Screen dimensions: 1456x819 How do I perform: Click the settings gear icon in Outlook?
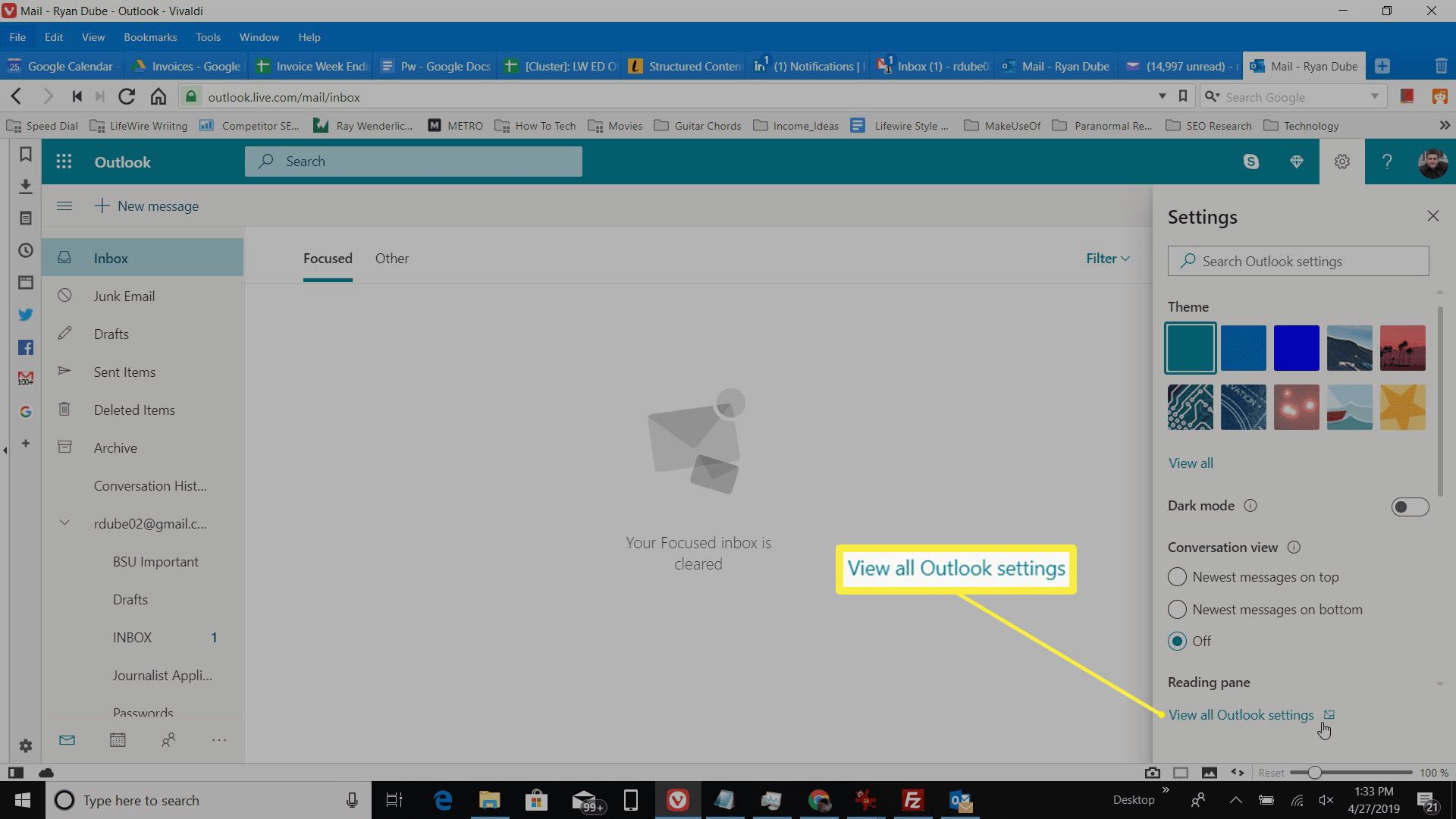point(1342,161)
